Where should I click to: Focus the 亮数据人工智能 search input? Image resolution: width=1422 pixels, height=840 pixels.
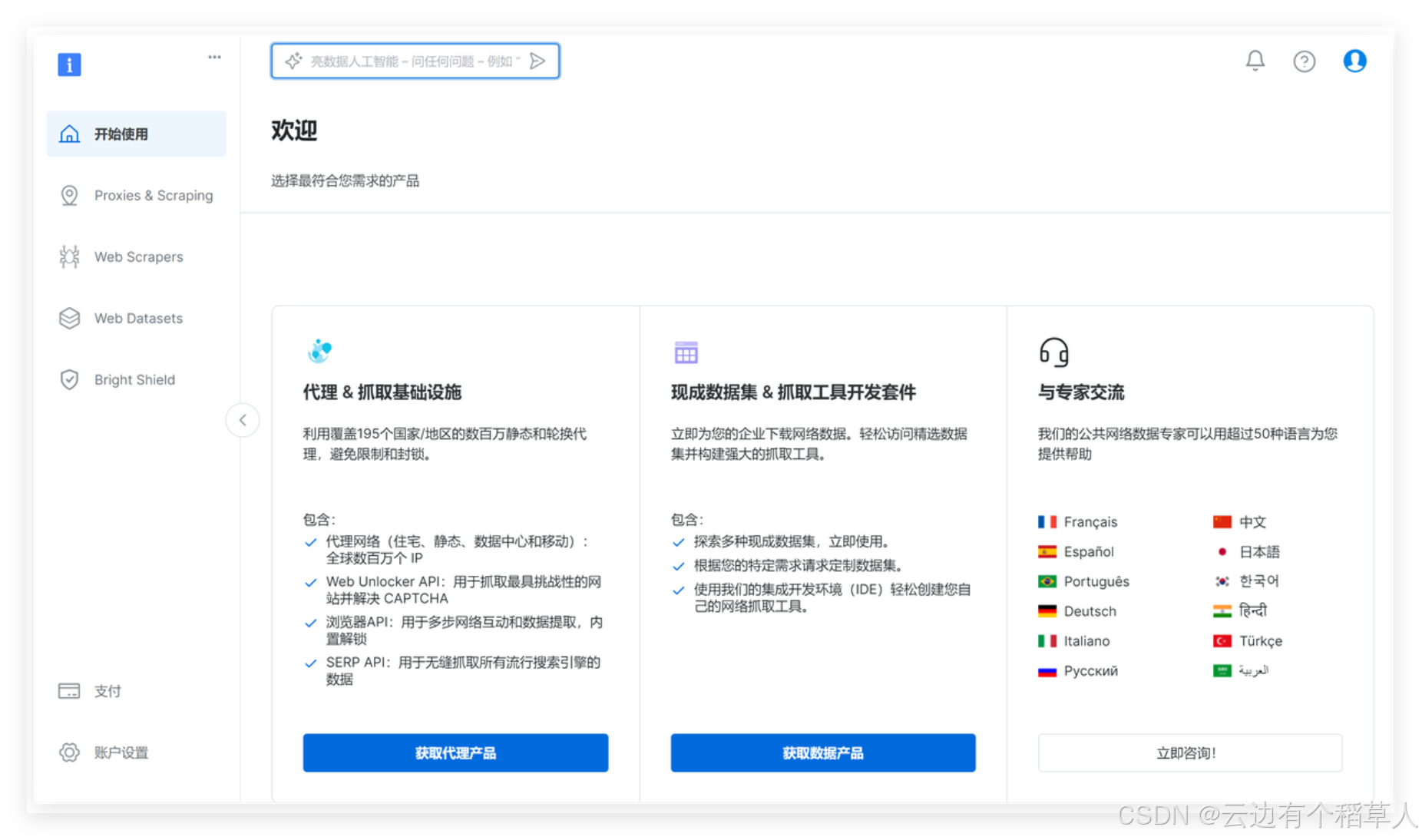coord(415,61)
